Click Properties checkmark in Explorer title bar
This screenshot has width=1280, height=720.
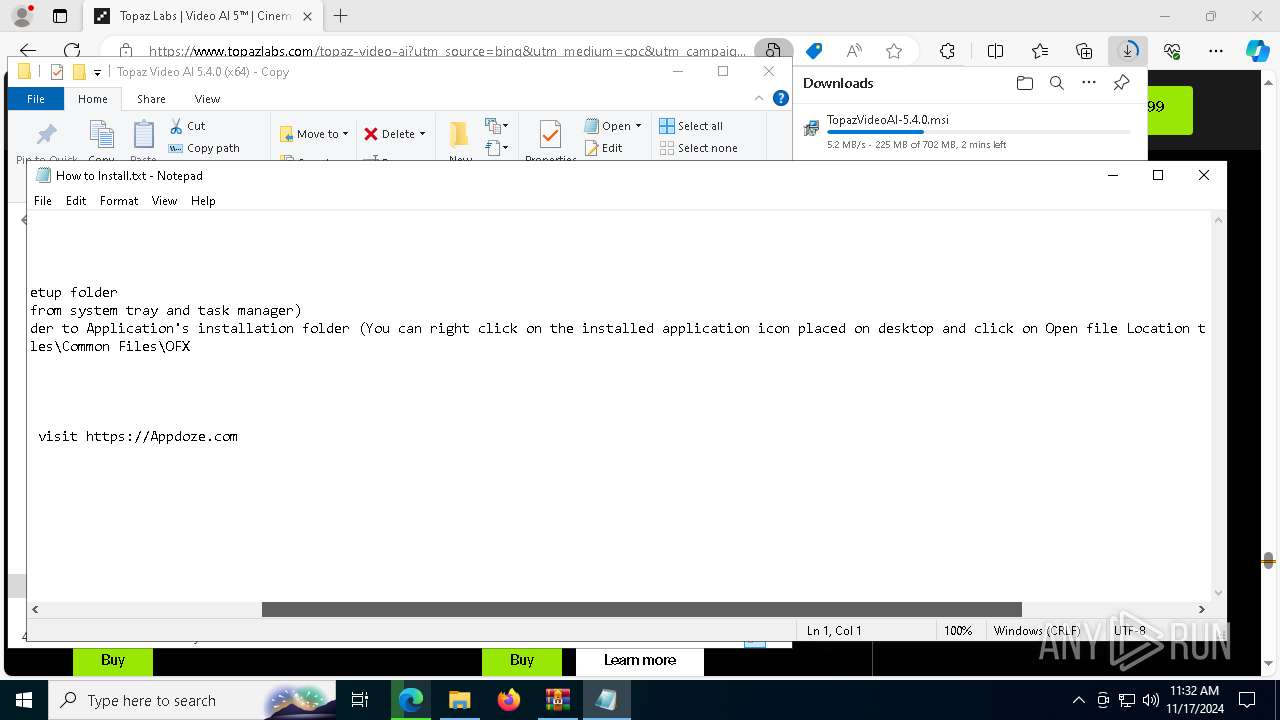tap(56, 72)
